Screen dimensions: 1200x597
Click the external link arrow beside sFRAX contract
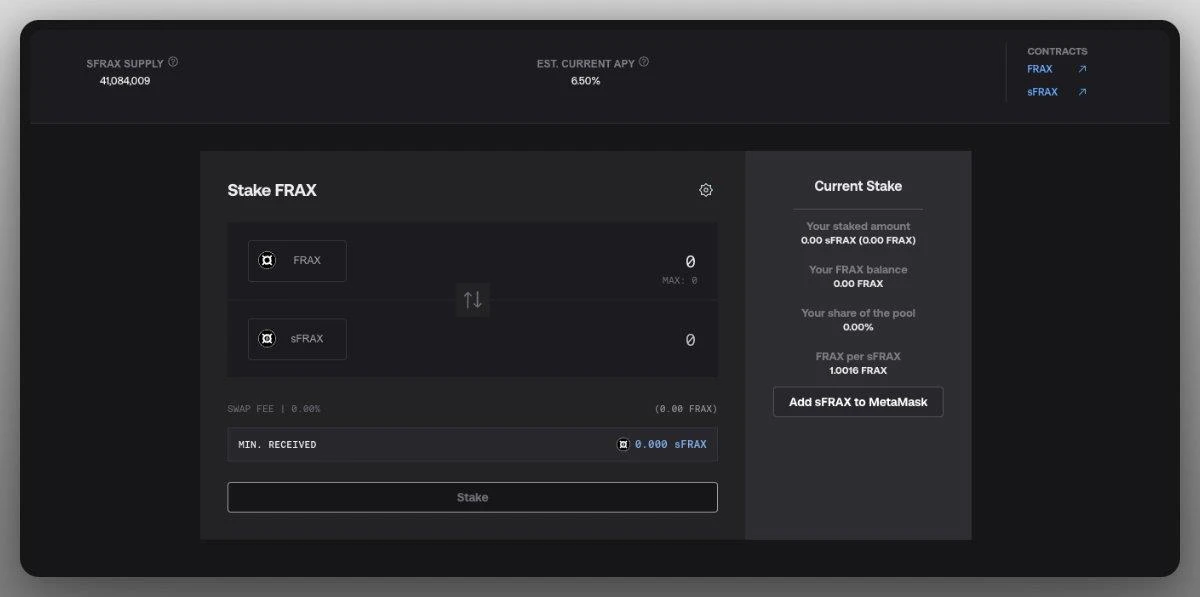pos(1081,91)
